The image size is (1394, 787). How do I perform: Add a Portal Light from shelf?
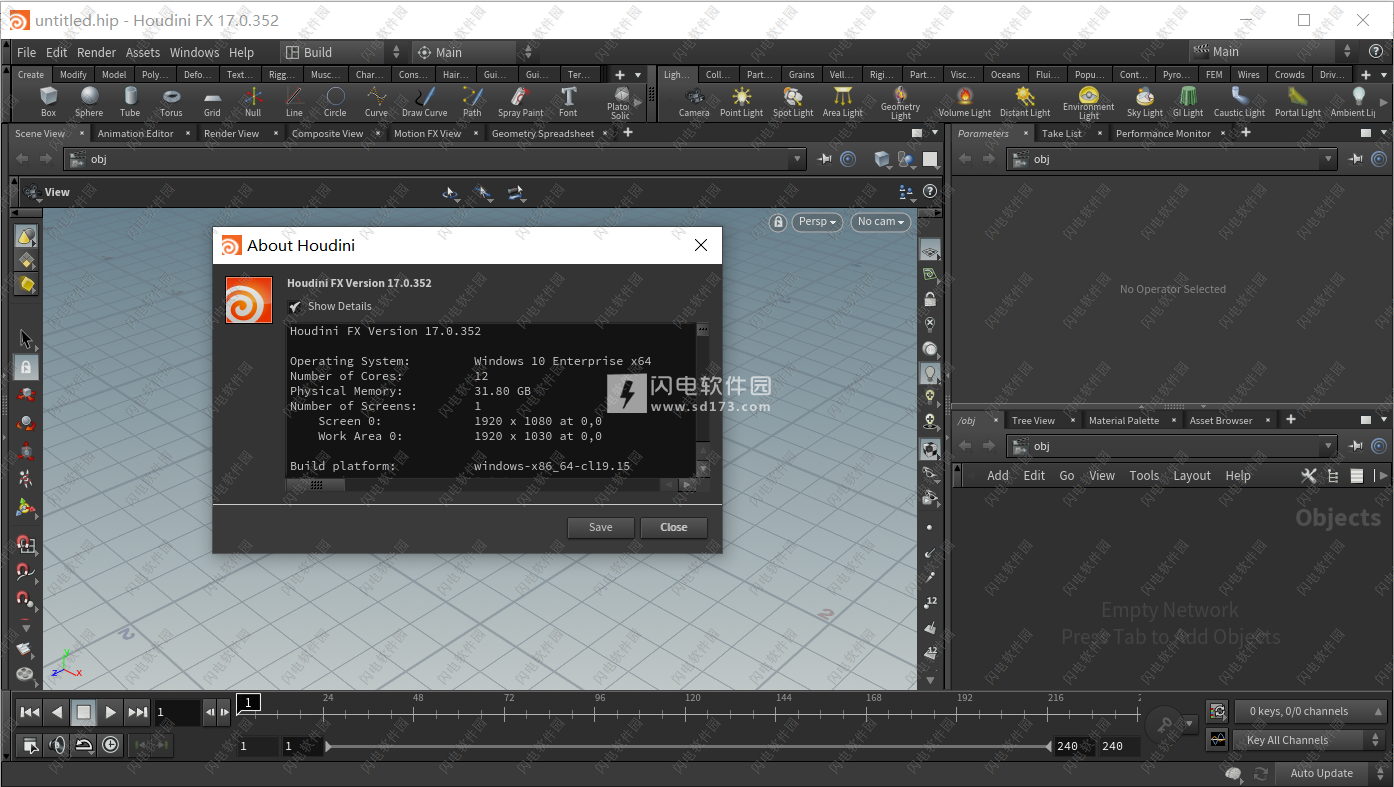tap(1298, 101)
